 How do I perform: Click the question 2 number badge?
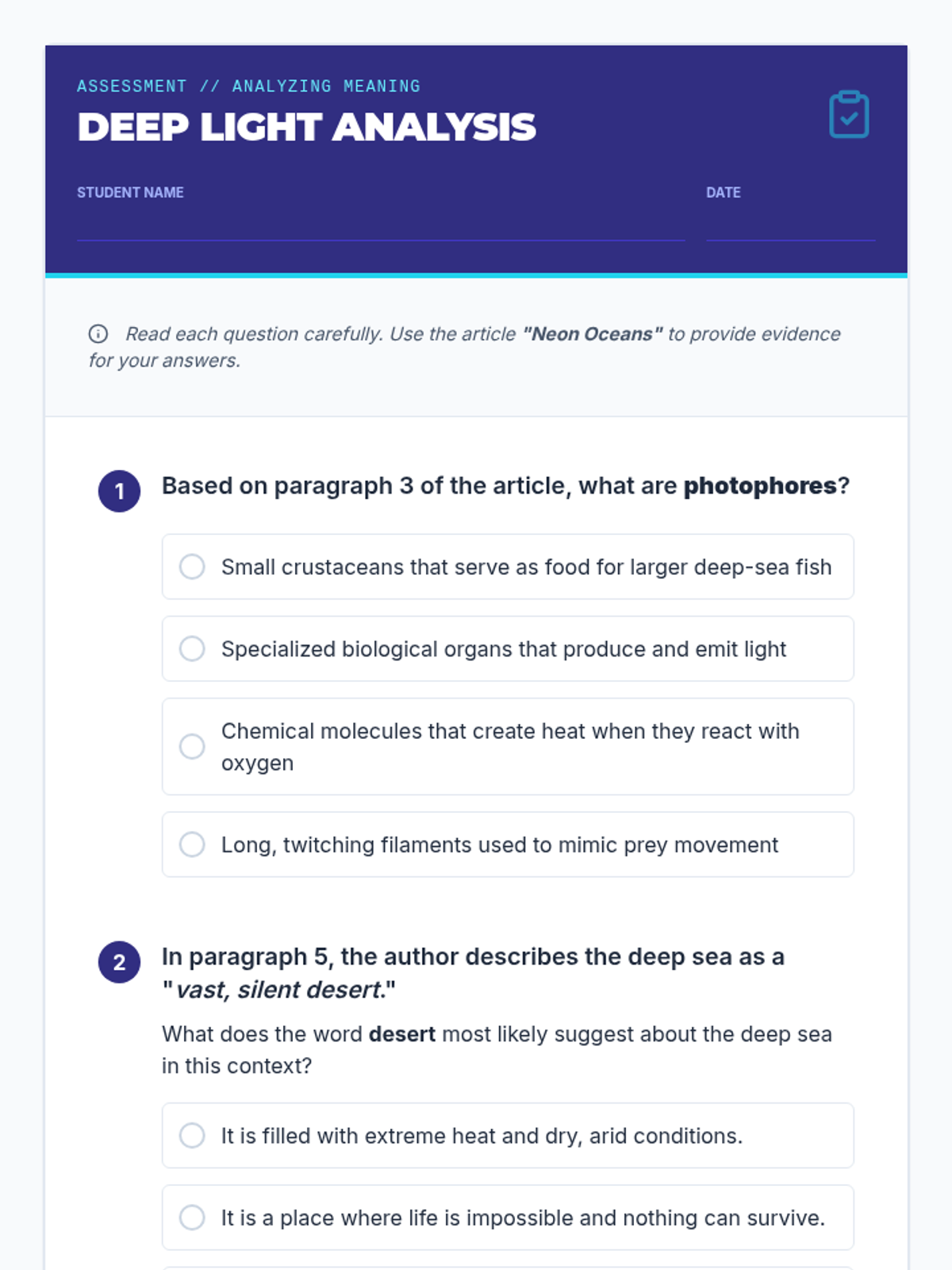pos(119,962)
